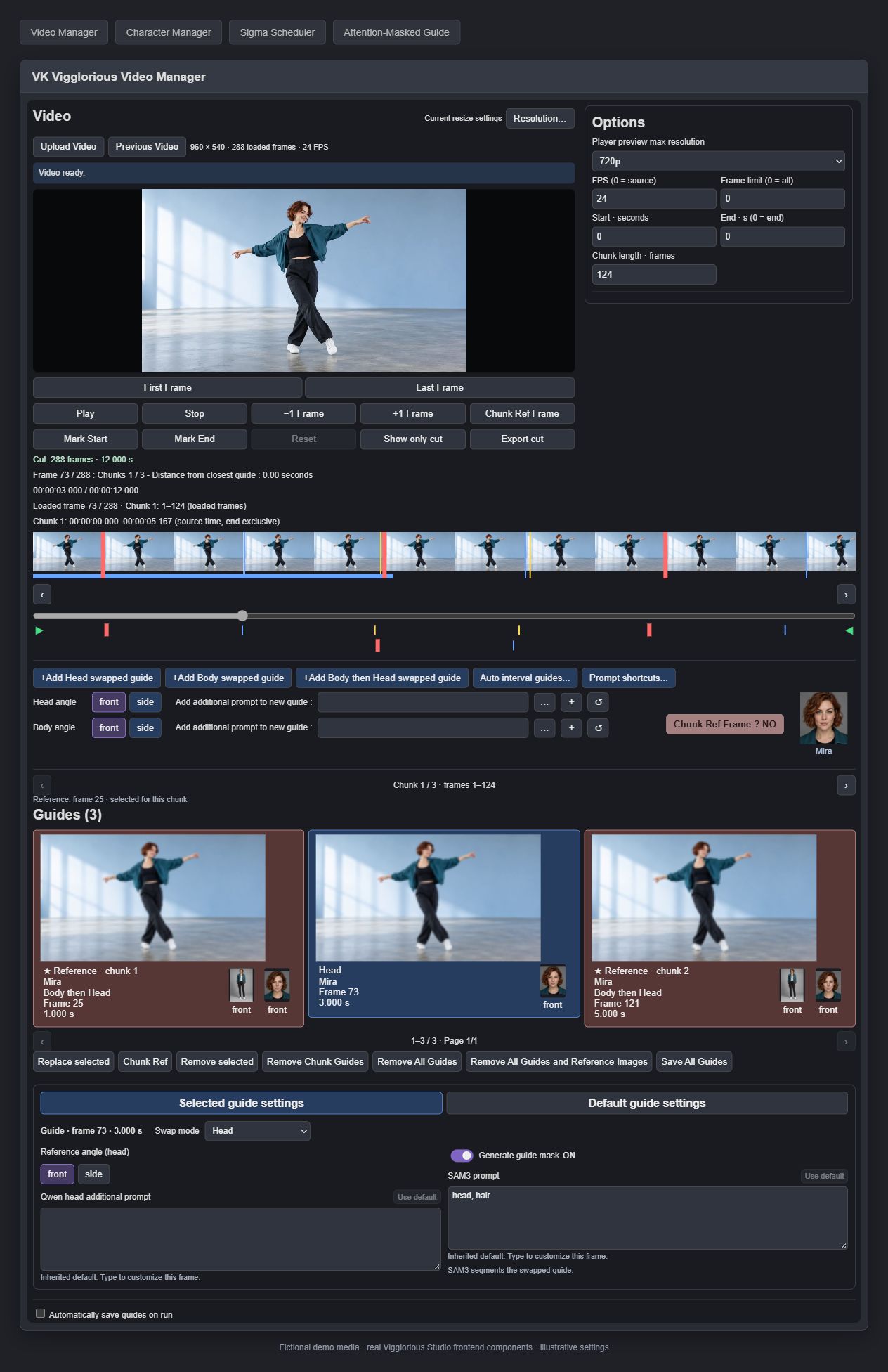Screen dimensions: 888x1372
Task: Step forward with +1 Frame
Action: [x=413, y=414]
